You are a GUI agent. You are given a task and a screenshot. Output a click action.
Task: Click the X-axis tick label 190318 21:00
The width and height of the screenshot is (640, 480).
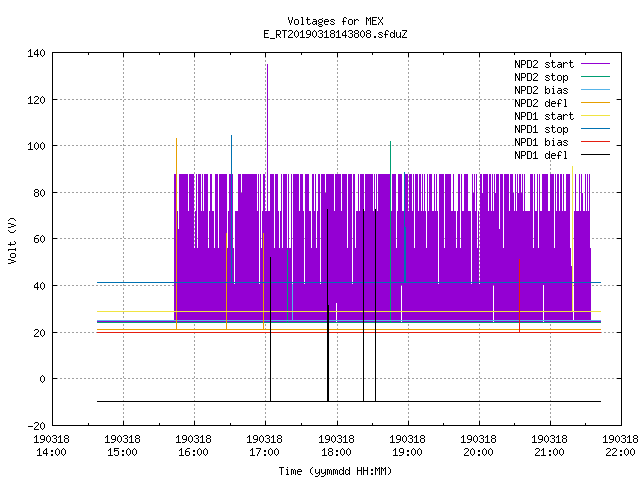pyautogui.click(x=549, y=446)
